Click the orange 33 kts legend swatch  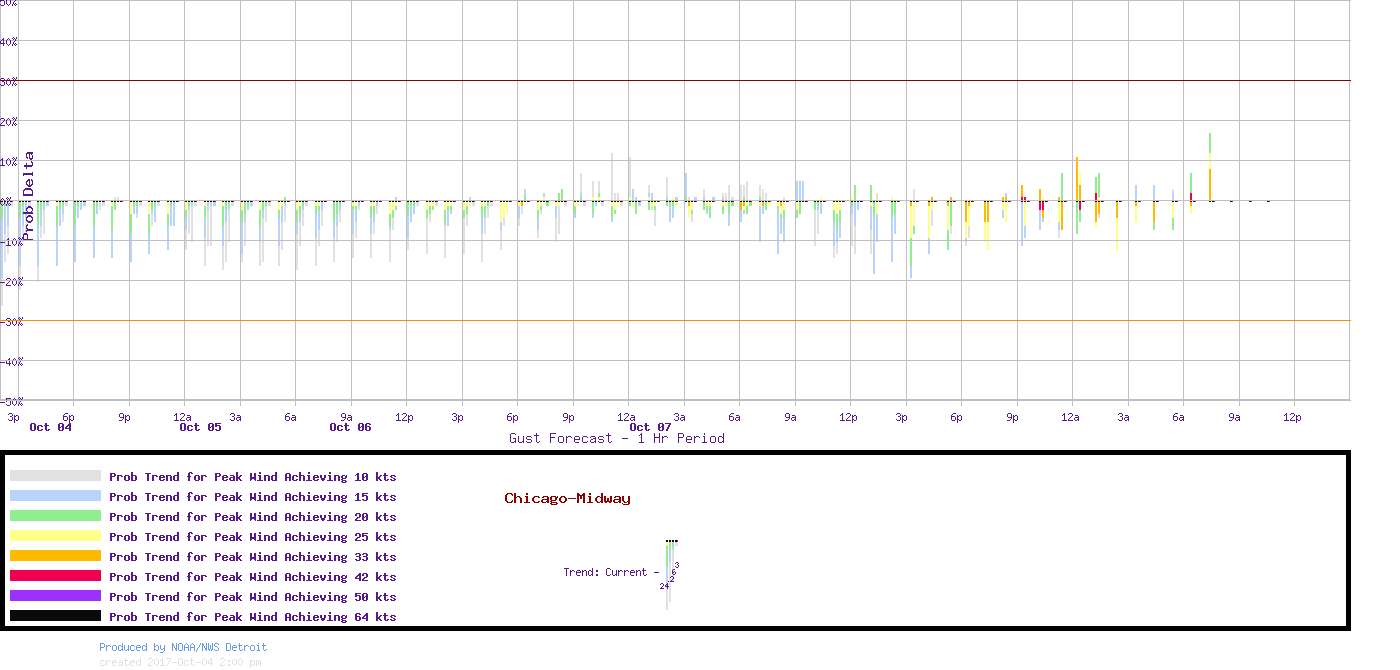pyautogui.click(x=55, y=556)
